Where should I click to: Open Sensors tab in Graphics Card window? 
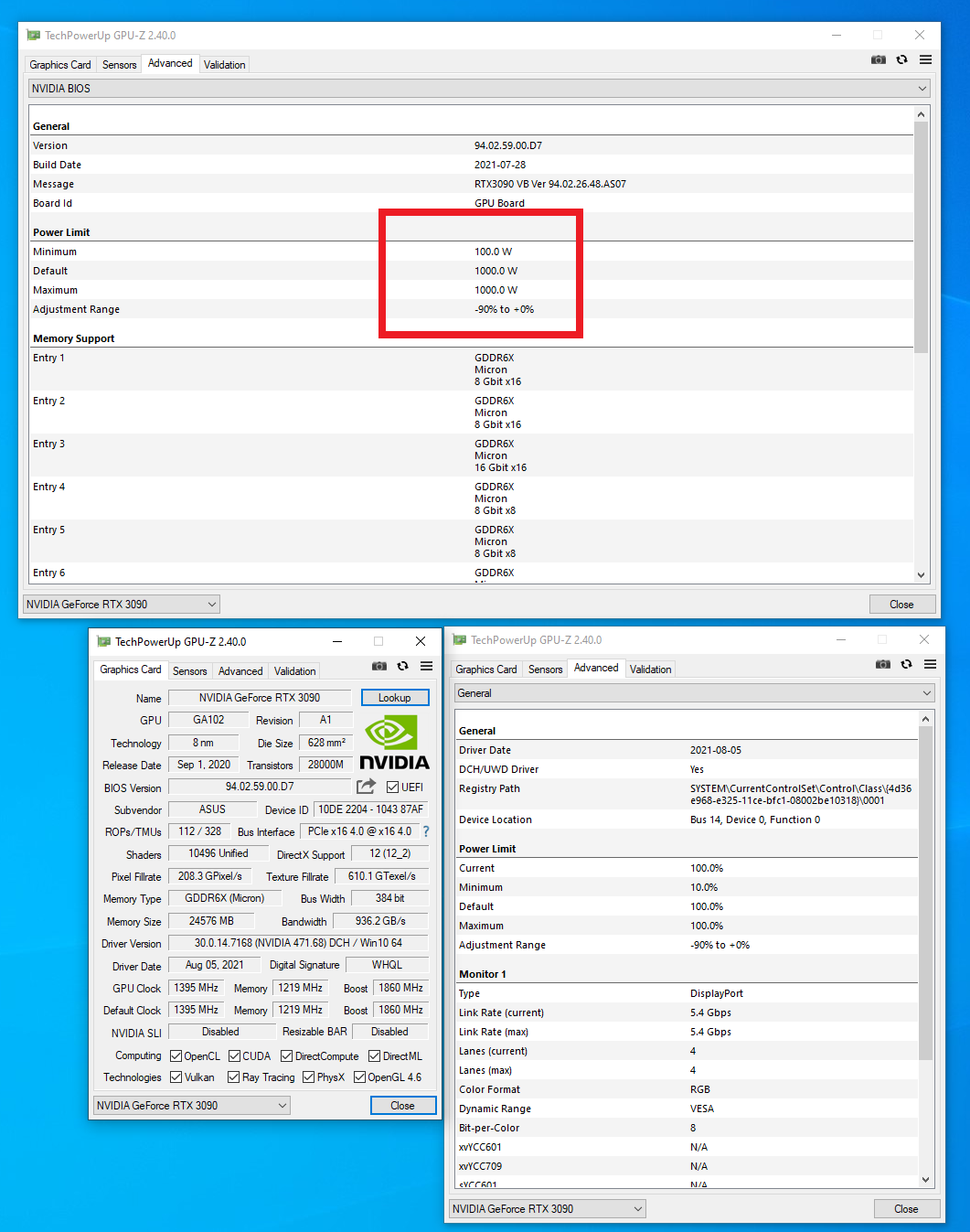tap(189, 671)
